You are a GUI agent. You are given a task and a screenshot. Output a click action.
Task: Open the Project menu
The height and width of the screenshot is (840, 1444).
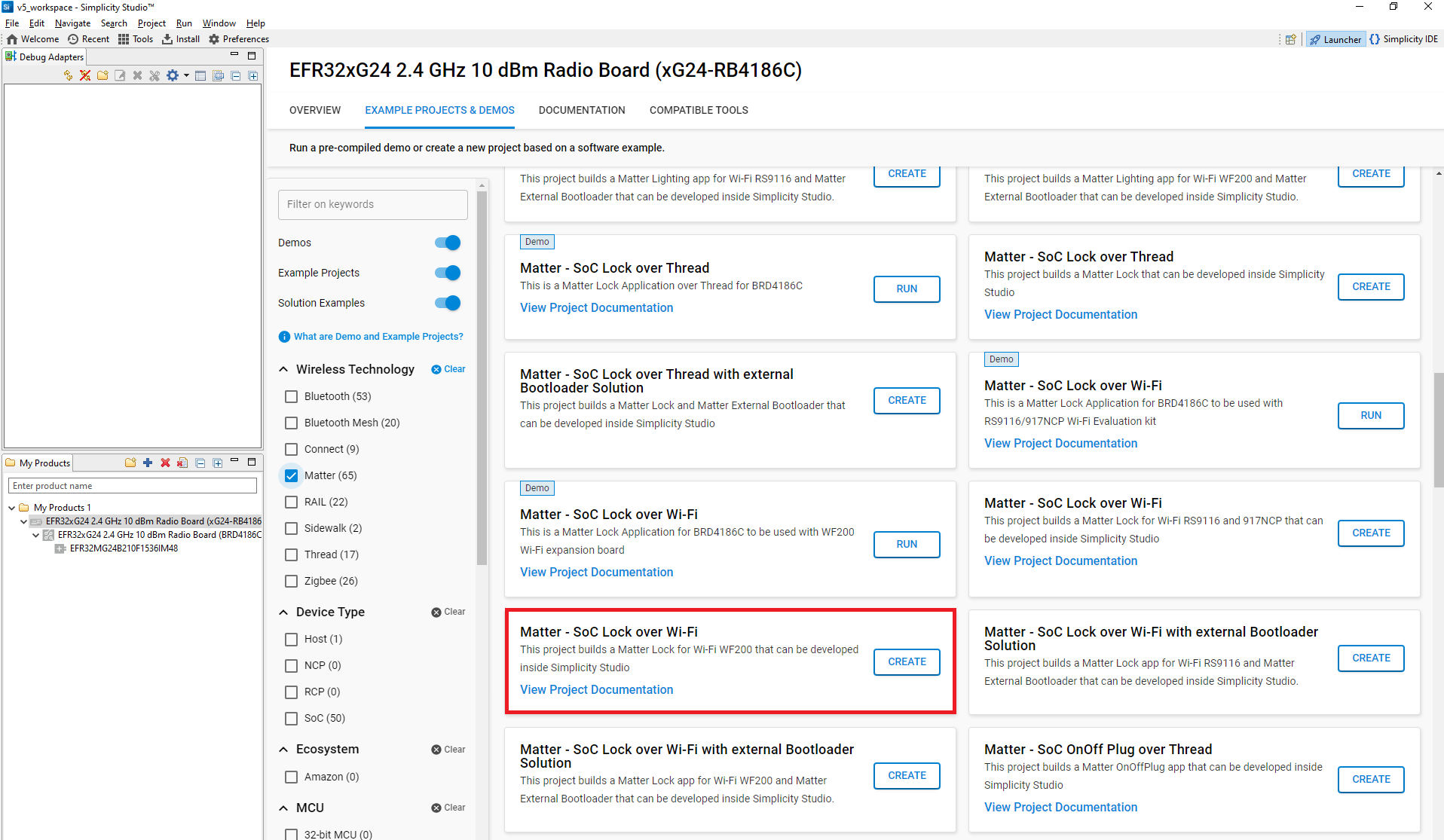(151, 23)
